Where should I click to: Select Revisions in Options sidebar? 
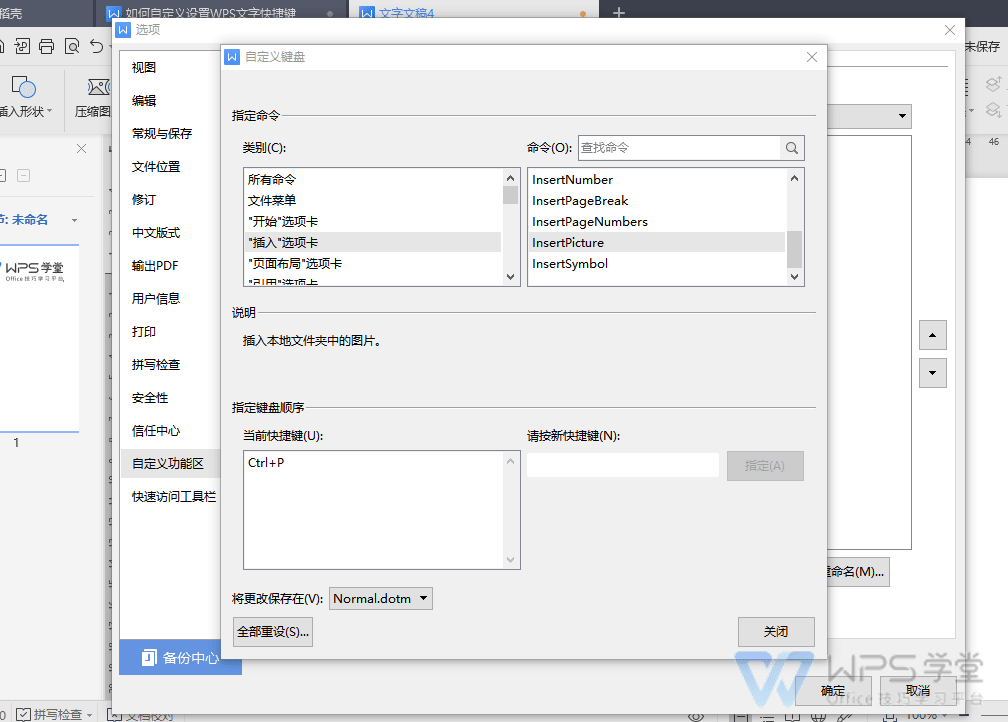point(144,200)
